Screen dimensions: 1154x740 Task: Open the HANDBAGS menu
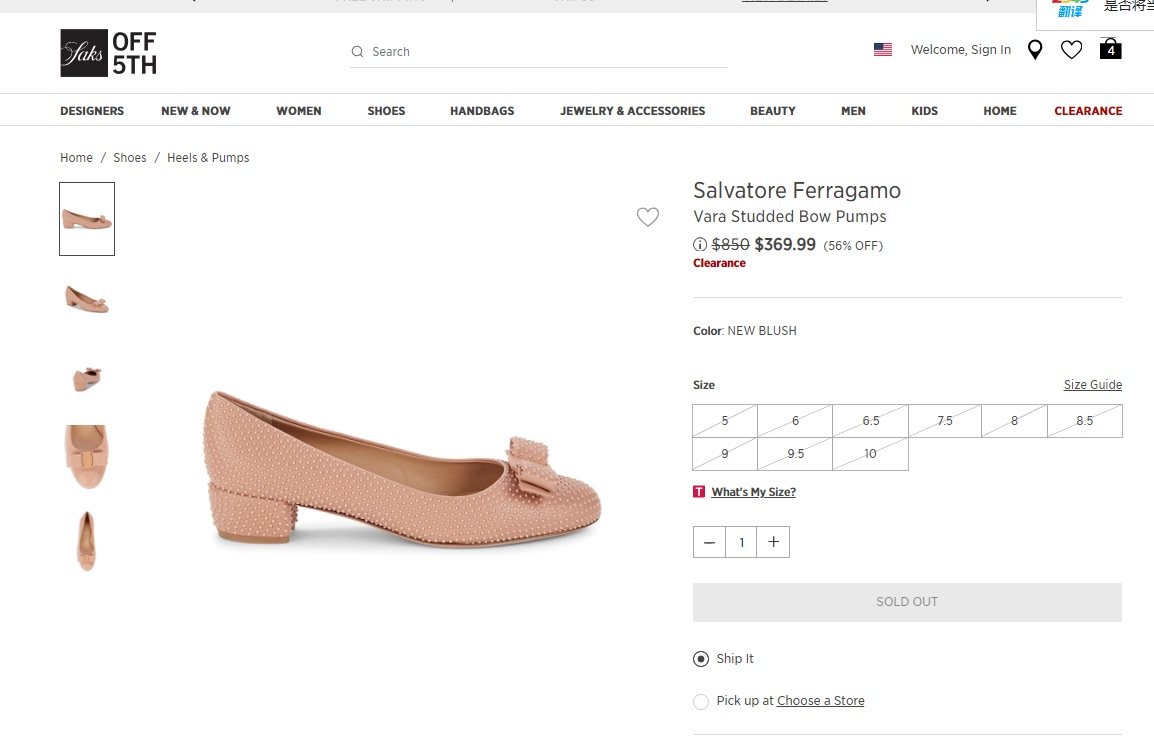pos(482,111)
